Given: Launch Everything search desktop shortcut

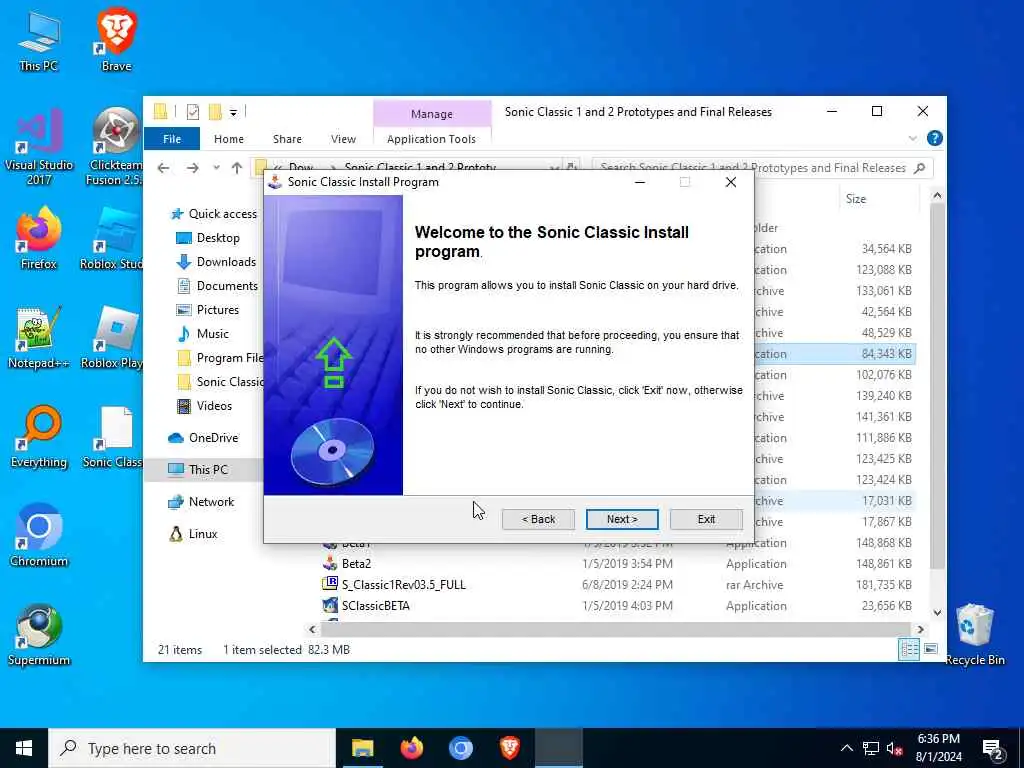Looking at the screenshot, I should (x=39, y=438).
